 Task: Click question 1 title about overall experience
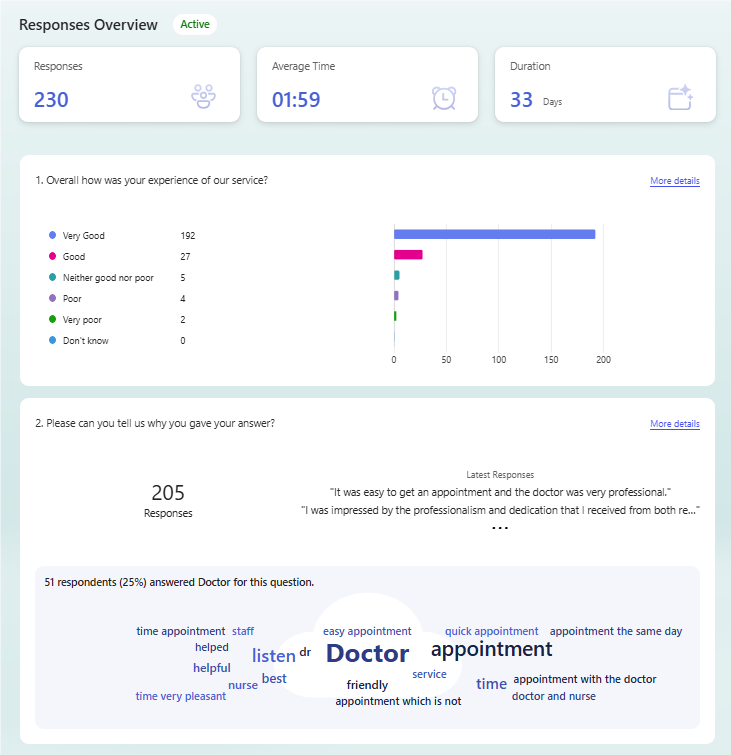(x=151, y=180)
